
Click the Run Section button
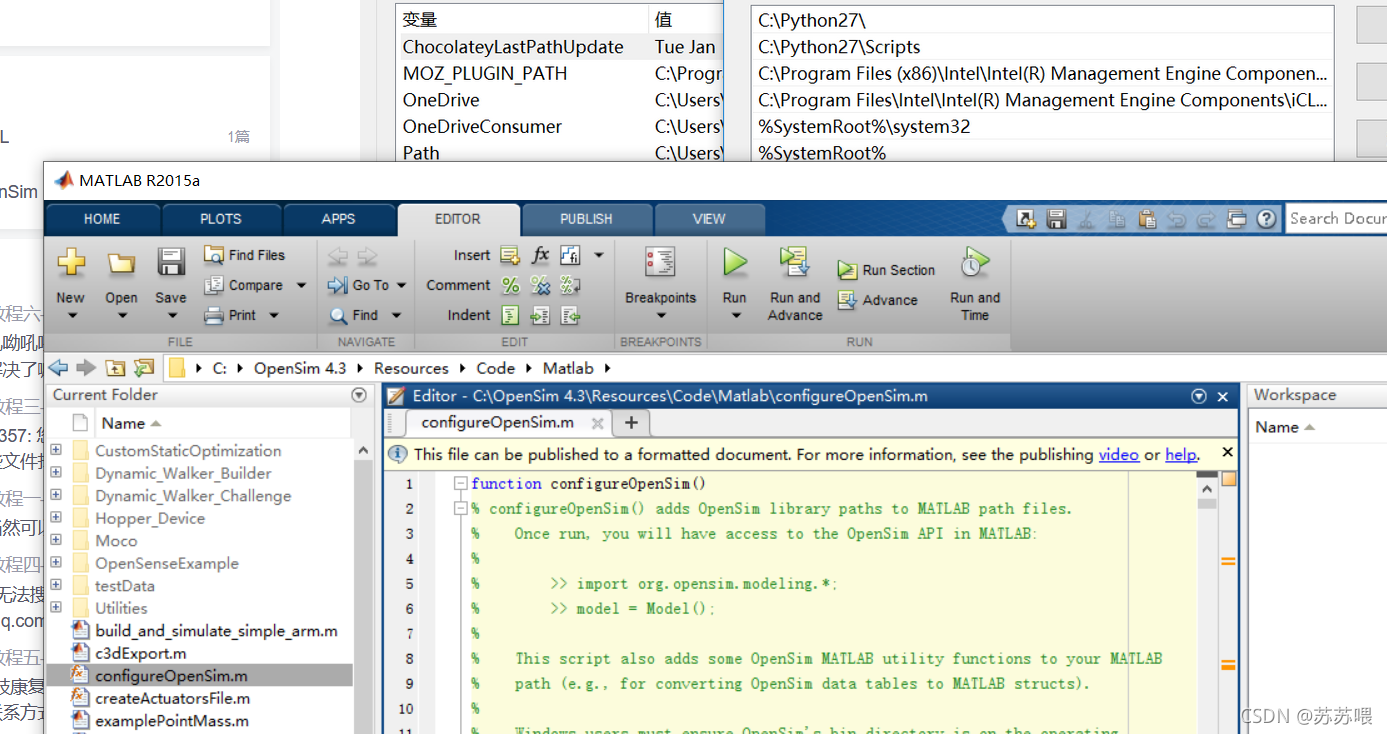click(x=886, y=270)
